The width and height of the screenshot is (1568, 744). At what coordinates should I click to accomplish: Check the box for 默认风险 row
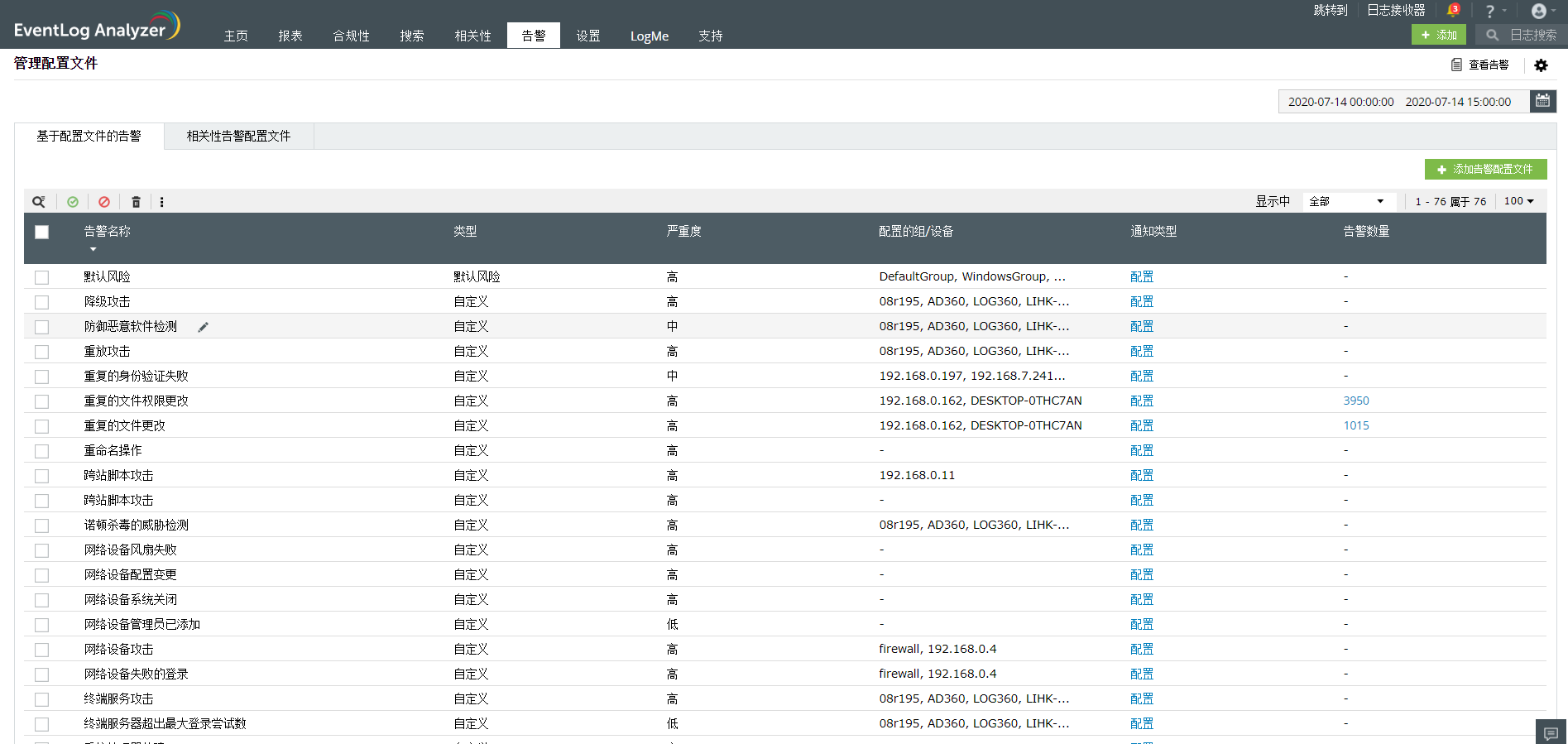point(42,277)
